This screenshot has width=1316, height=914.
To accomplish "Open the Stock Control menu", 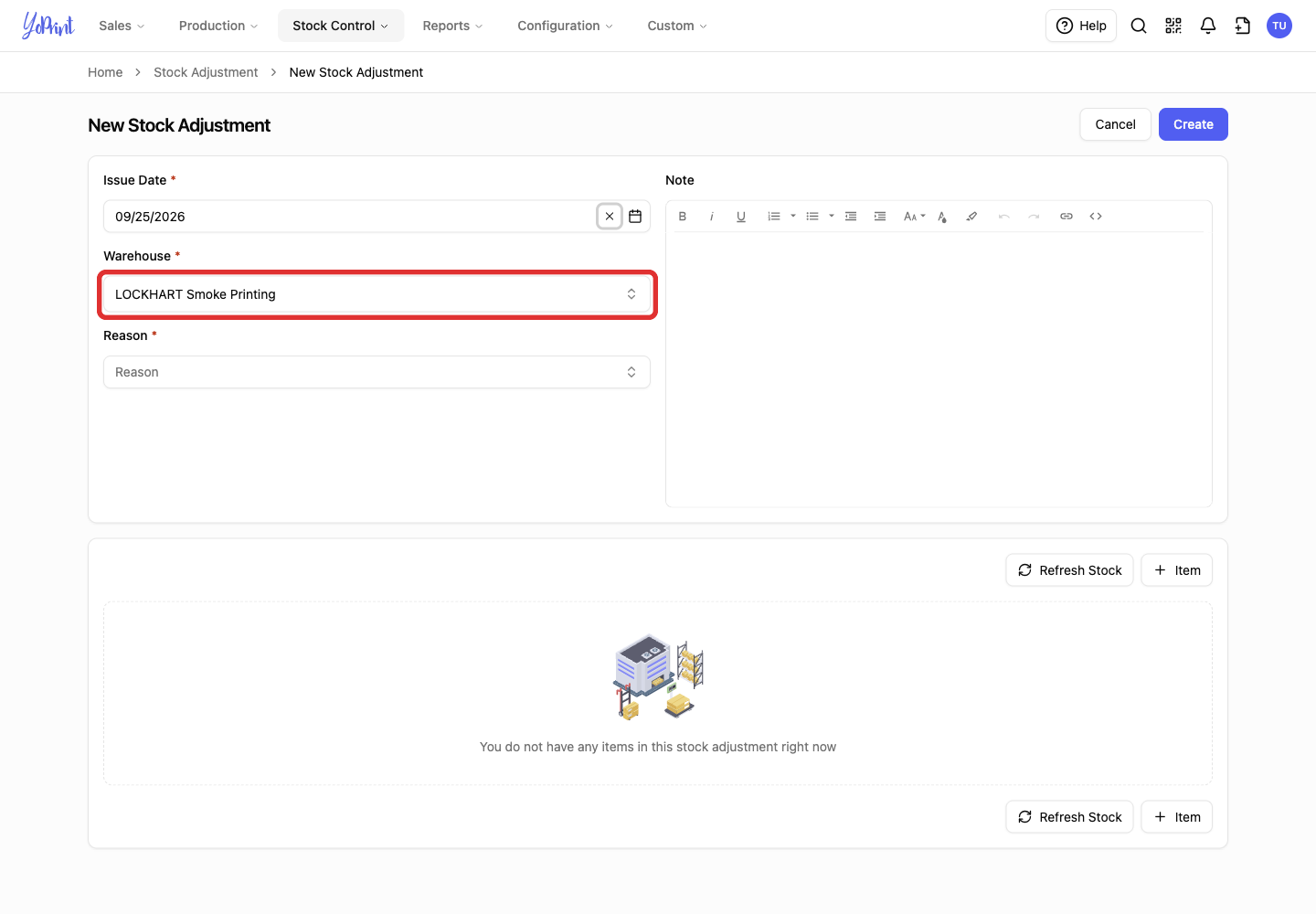I will [341, 26].
